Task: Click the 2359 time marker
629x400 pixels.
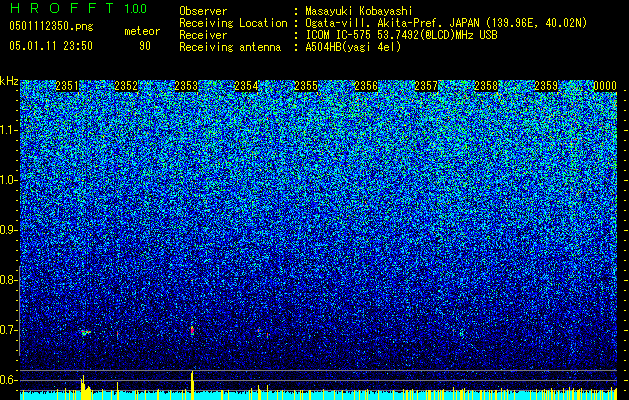Action: (546, 86)
